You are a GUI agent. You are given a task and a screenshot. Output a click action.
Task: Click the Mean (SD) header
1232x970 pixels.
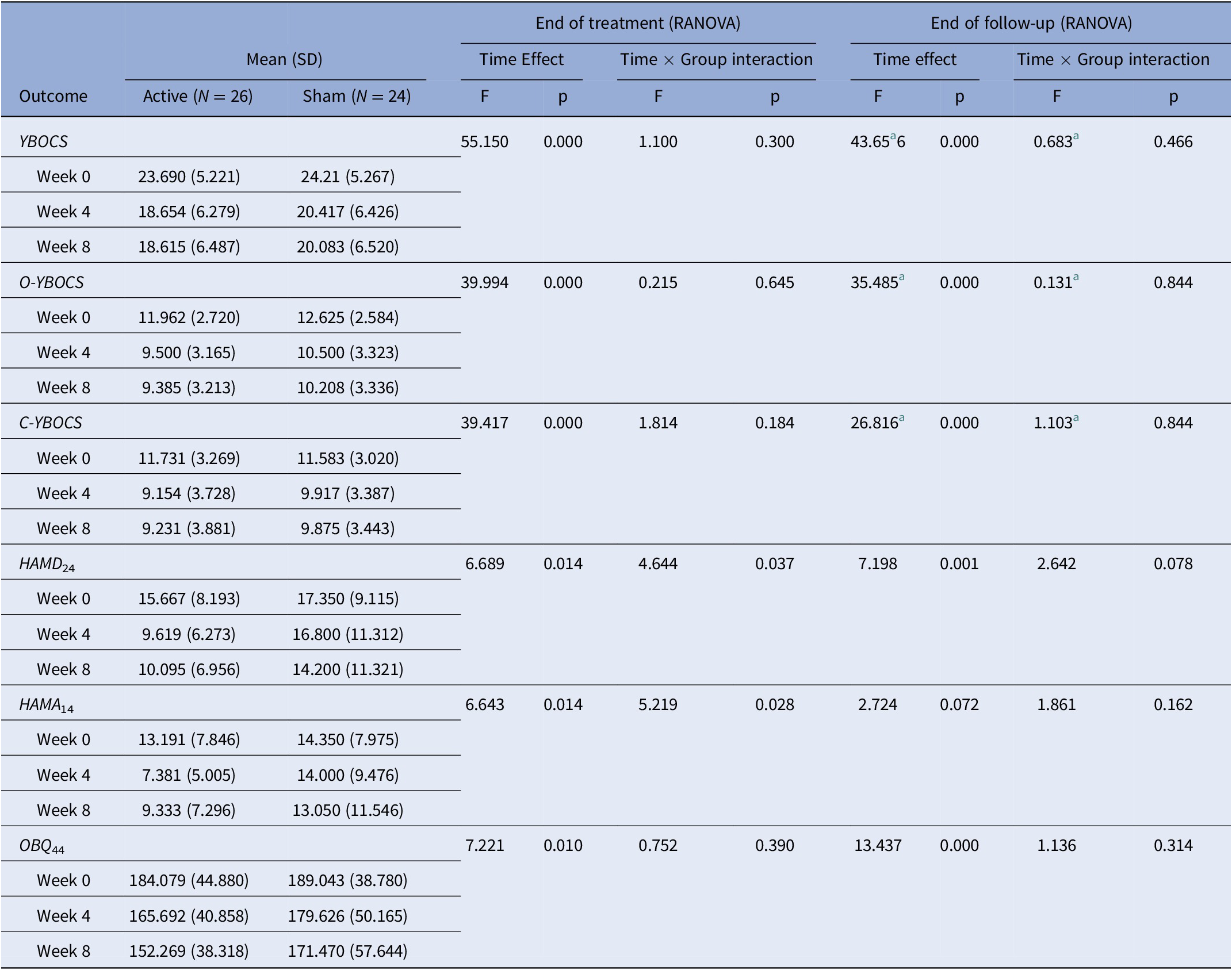tap(284, 59)
